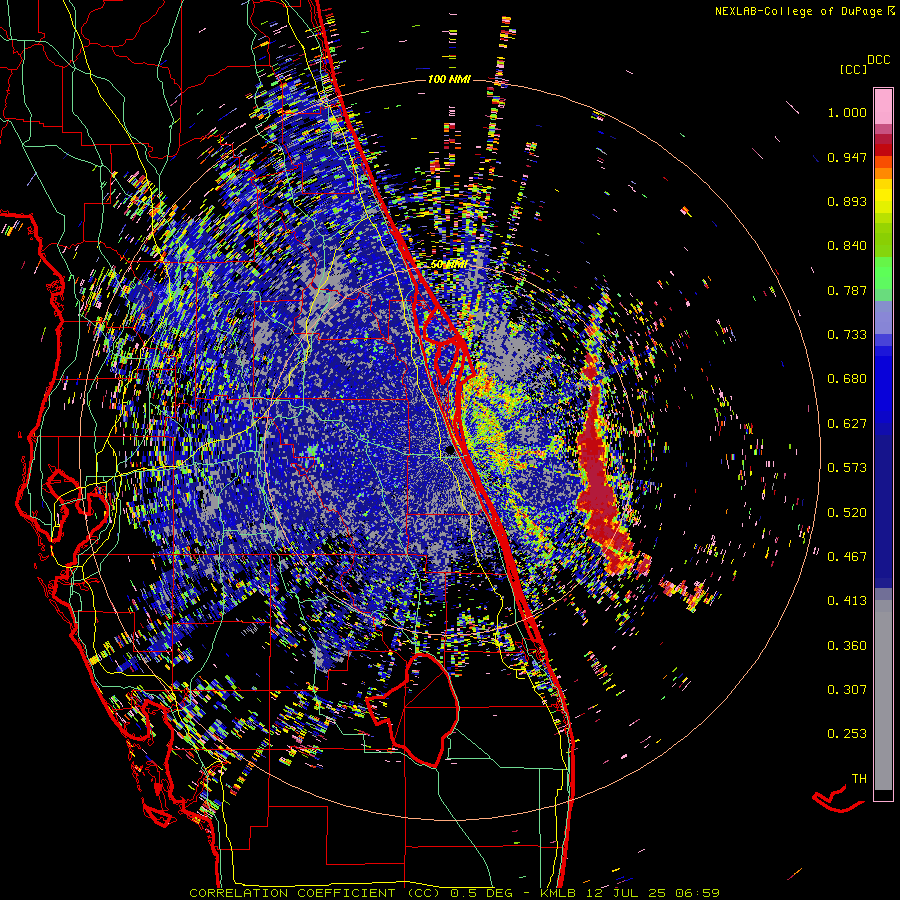Click the 0.840 scale value

pos(847,246)
